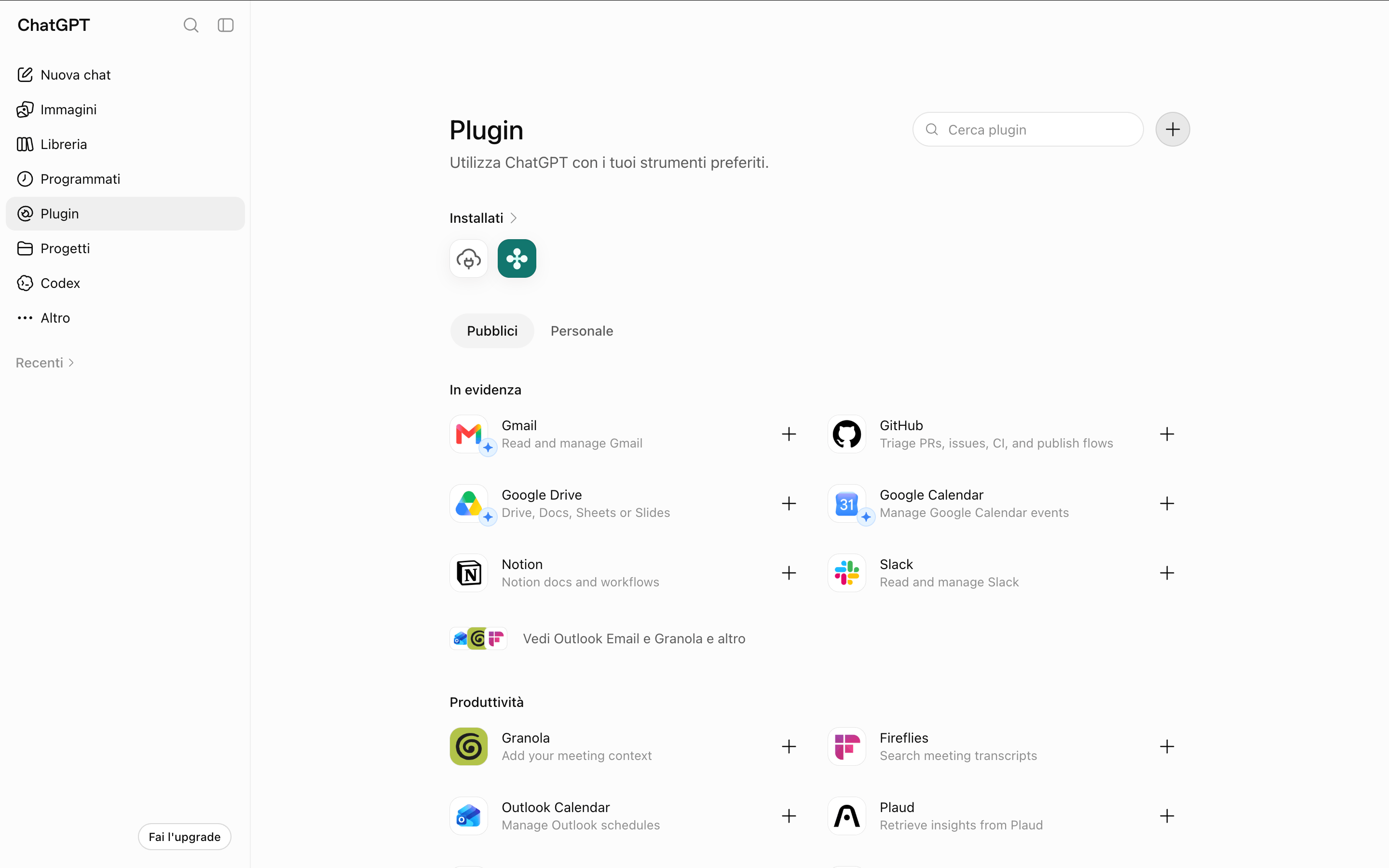Open Codex from the sidebar

click(125, 283)
